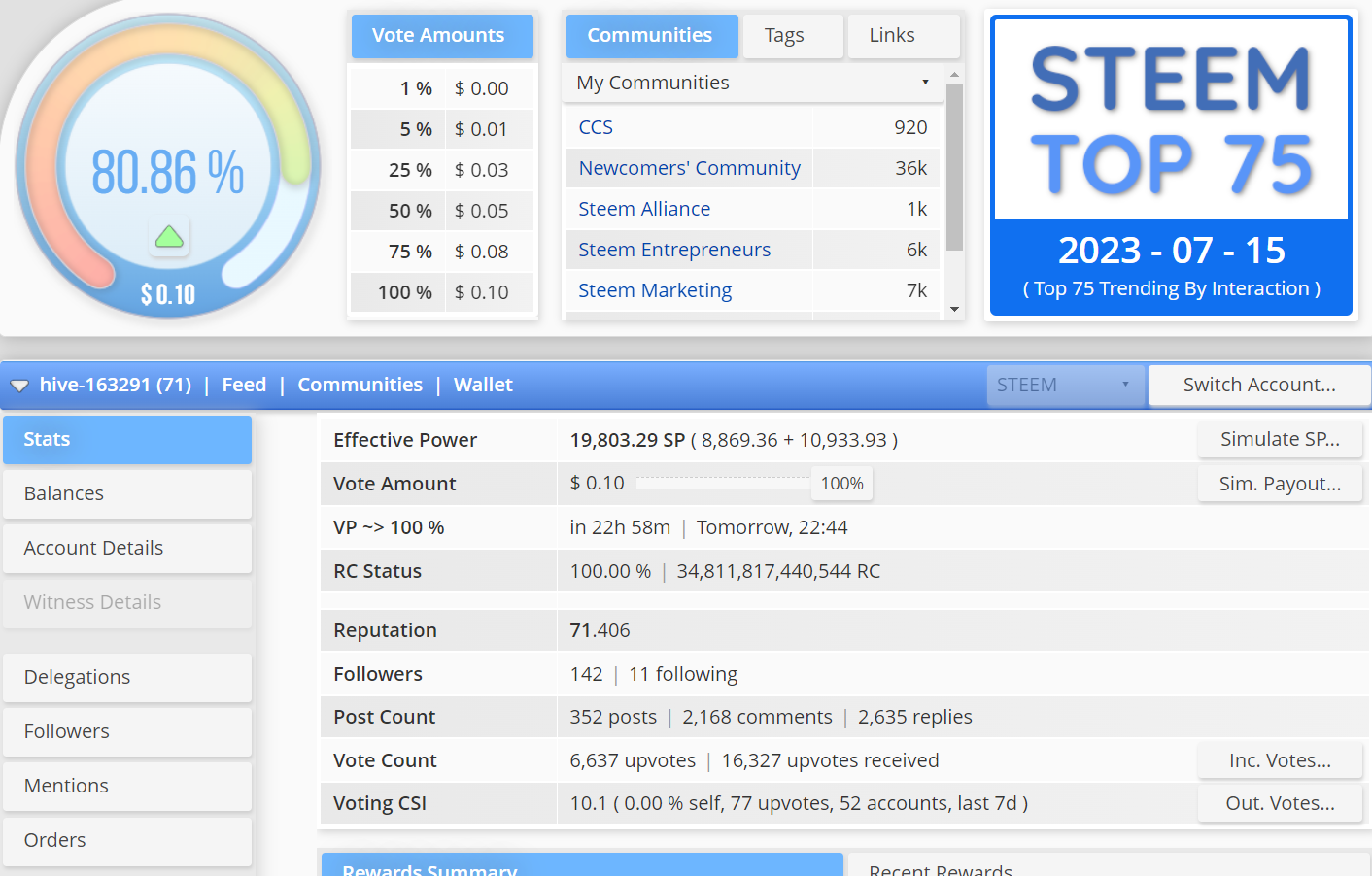The height and width of the screenshot is (876, 1372).
Task: Adjust the Vote Amount slider
Action: (722, 482)
